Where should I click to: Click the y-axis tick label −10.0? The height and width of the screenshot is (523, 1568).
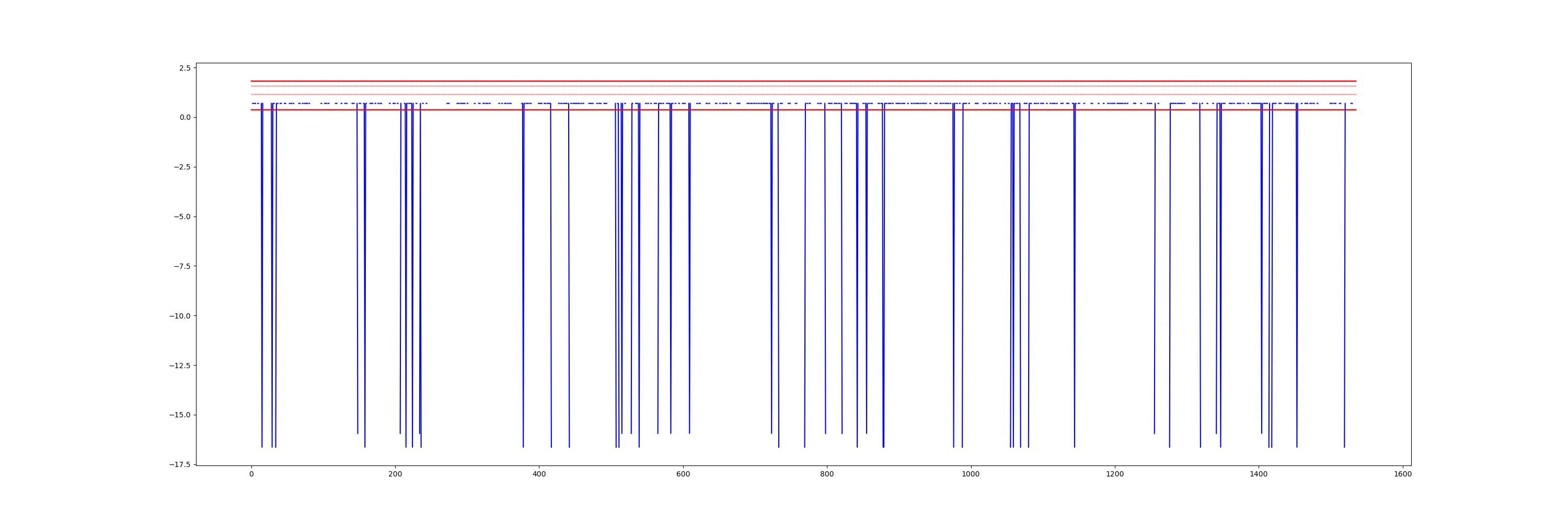coord(180,316)
